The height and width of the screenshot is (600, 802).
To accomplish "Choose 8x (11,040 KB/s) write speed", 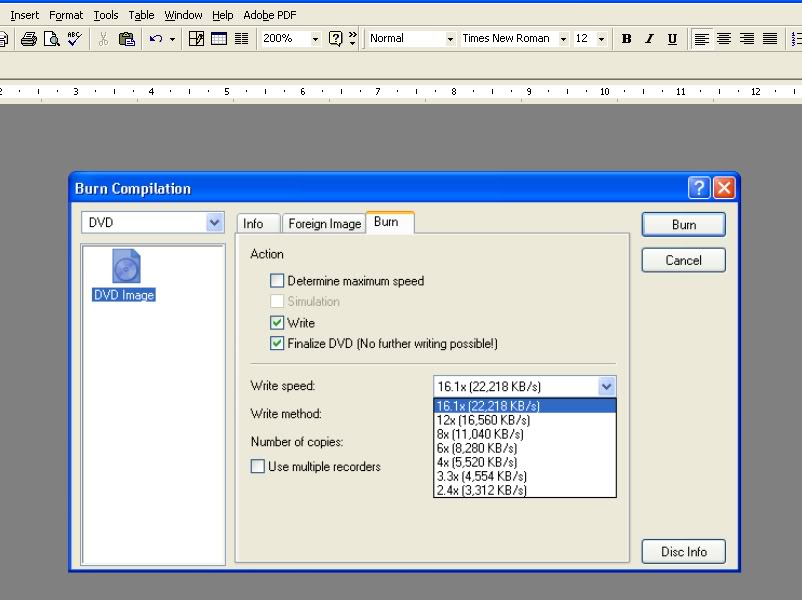I will (480, 434).
